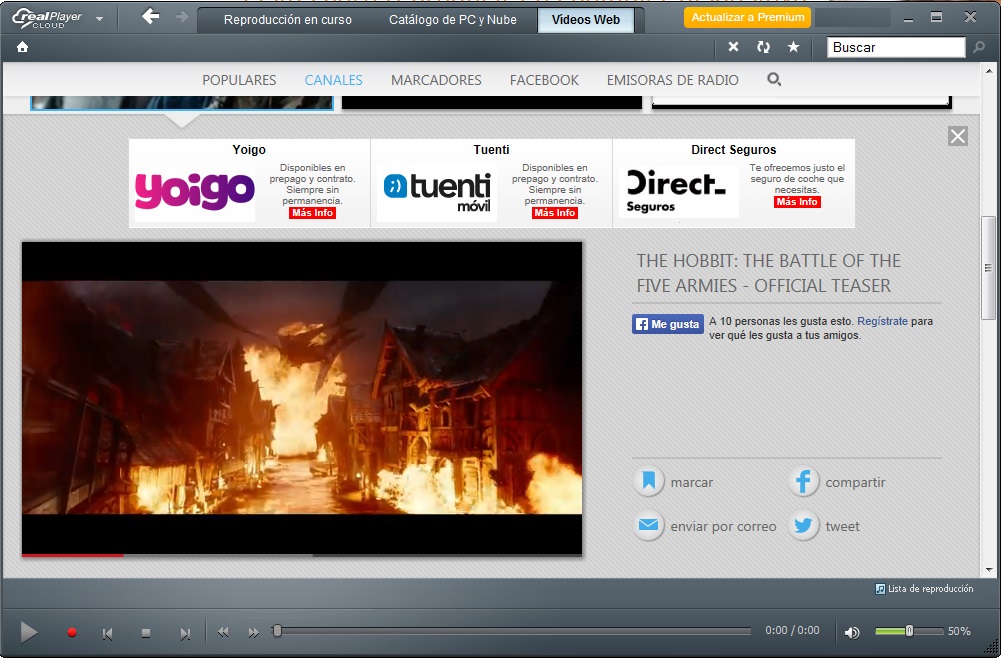The image size is (1001, 658).
Task: Open the POPULARES section
Action: [239, 80]
